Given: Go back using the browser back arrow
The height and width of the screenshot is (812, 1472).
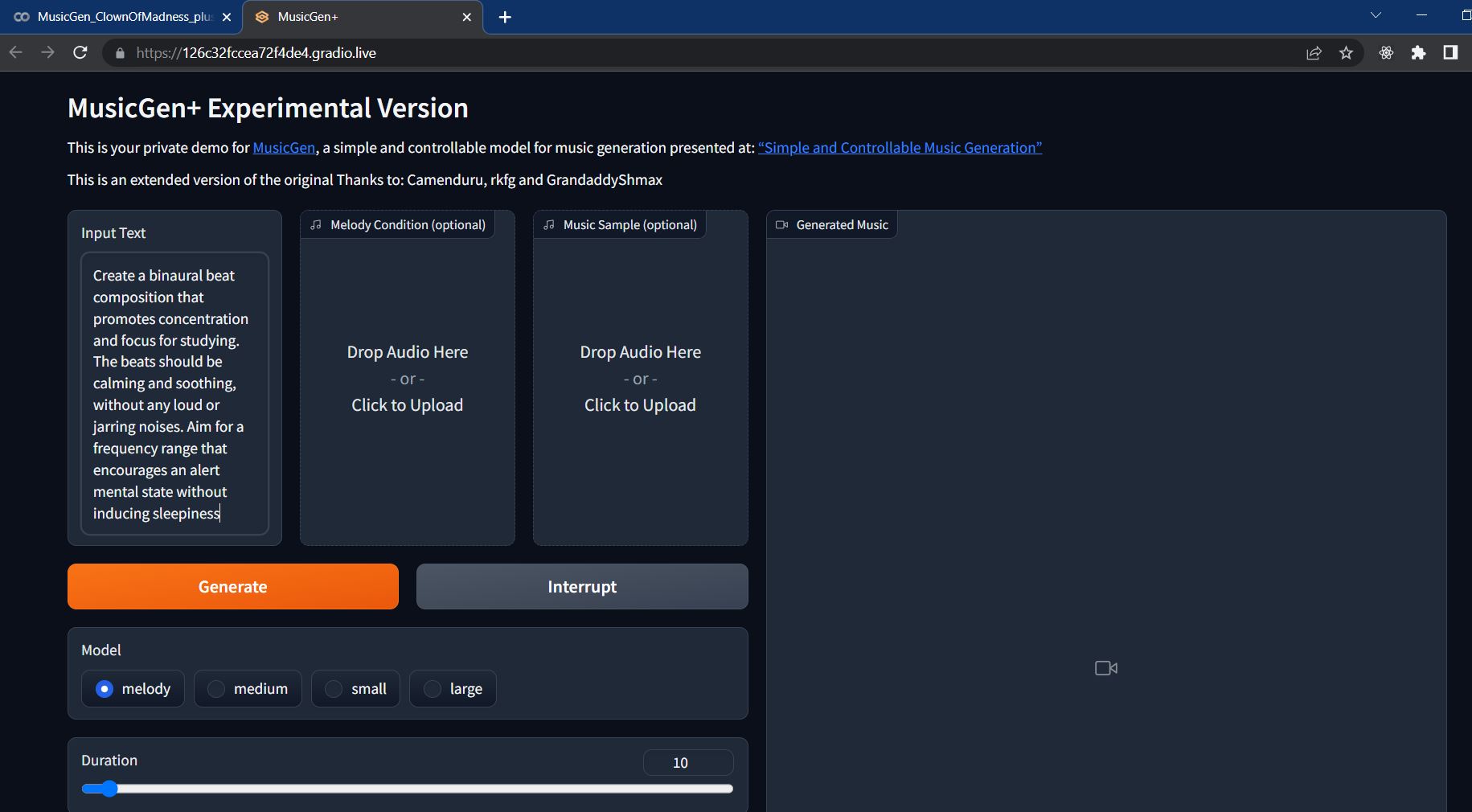Looking at the screenshot, I should tap(16, 52).
